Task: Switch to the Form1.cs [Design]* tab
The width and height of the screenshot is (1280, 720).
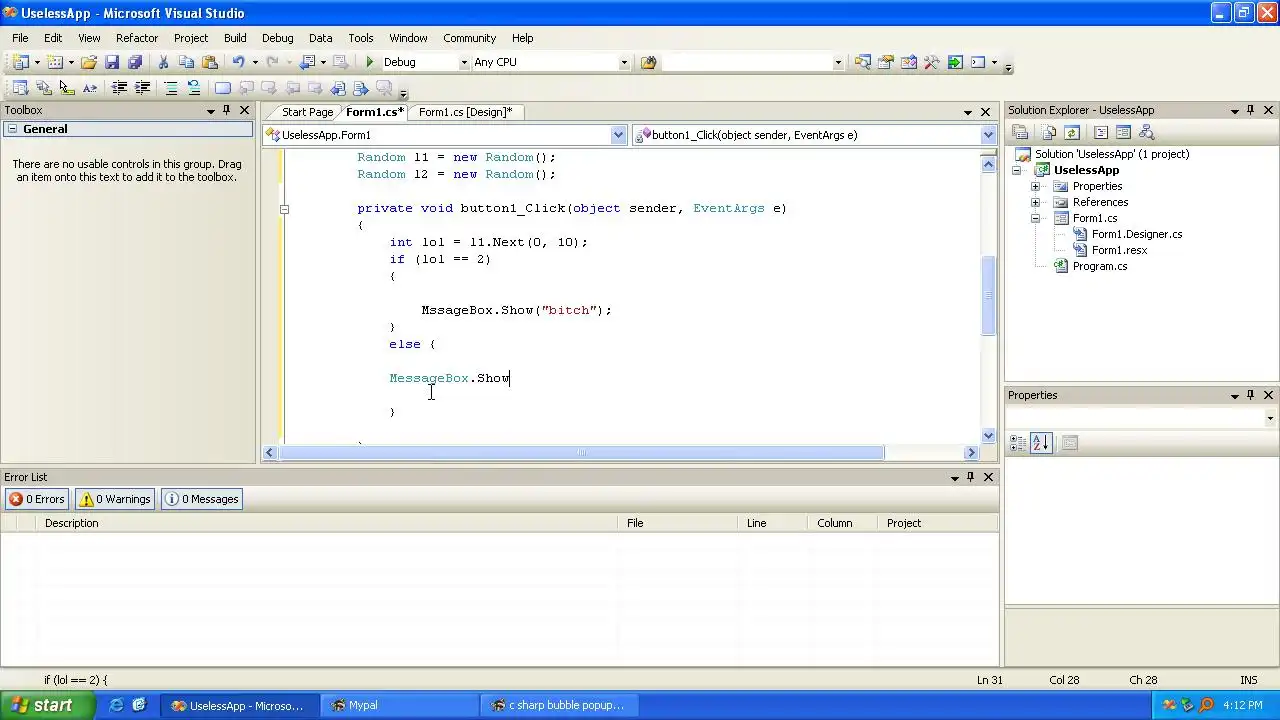Action: [465, 112]
